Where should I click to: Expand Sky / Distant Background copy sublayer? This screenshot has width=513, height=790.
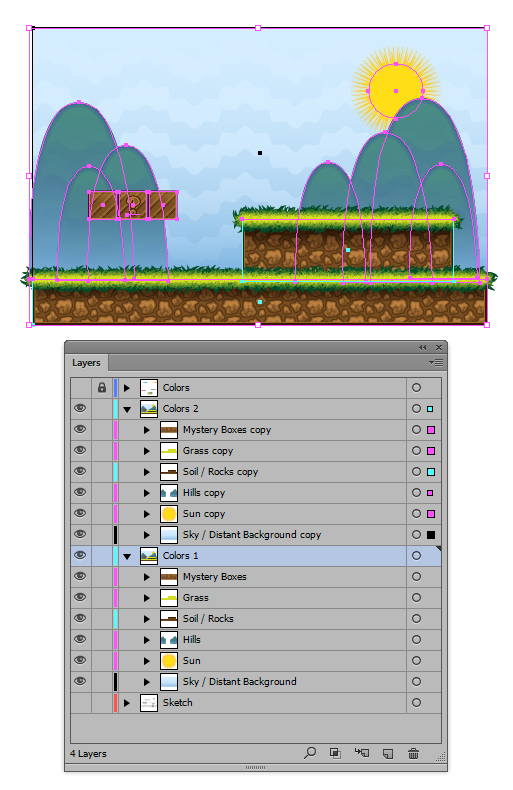[x=147, y=535]
